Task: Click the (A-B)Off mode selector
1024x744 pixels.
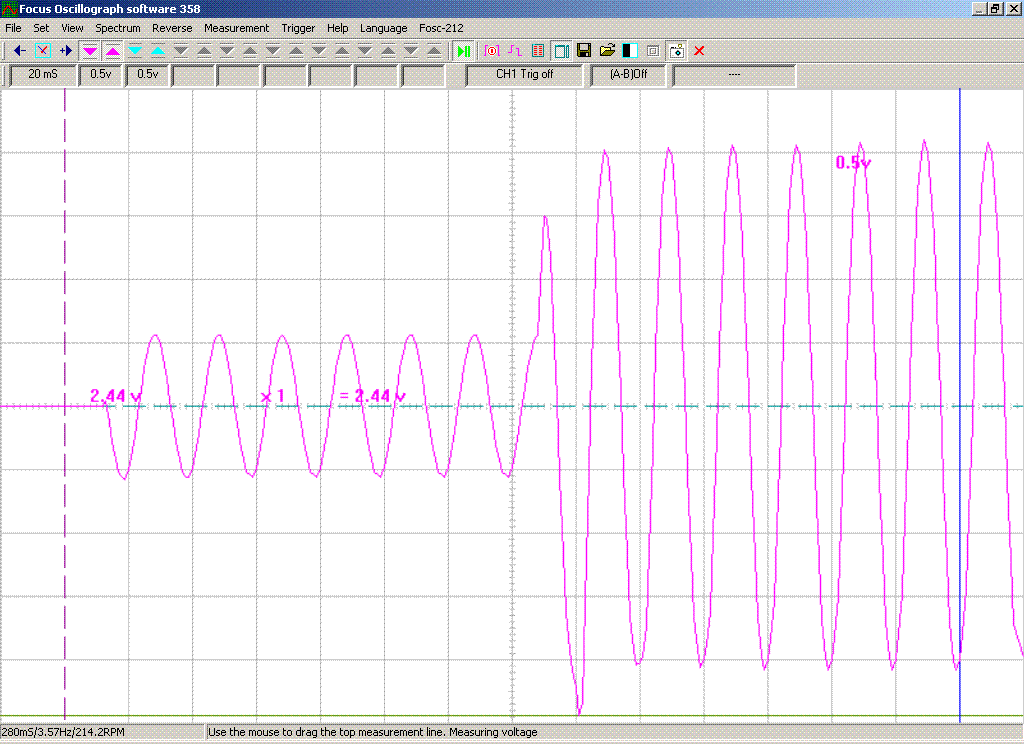Action: 627,75
